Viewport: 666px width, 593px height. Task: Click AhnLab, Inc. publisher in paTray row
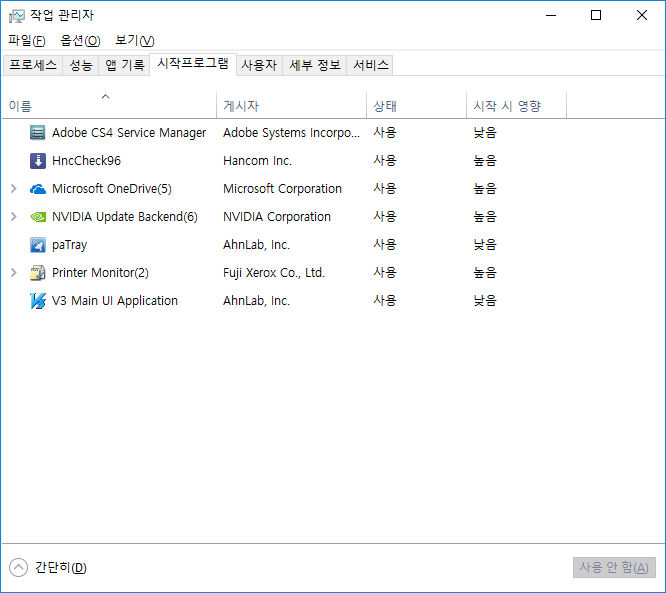(x=256, y=245)
